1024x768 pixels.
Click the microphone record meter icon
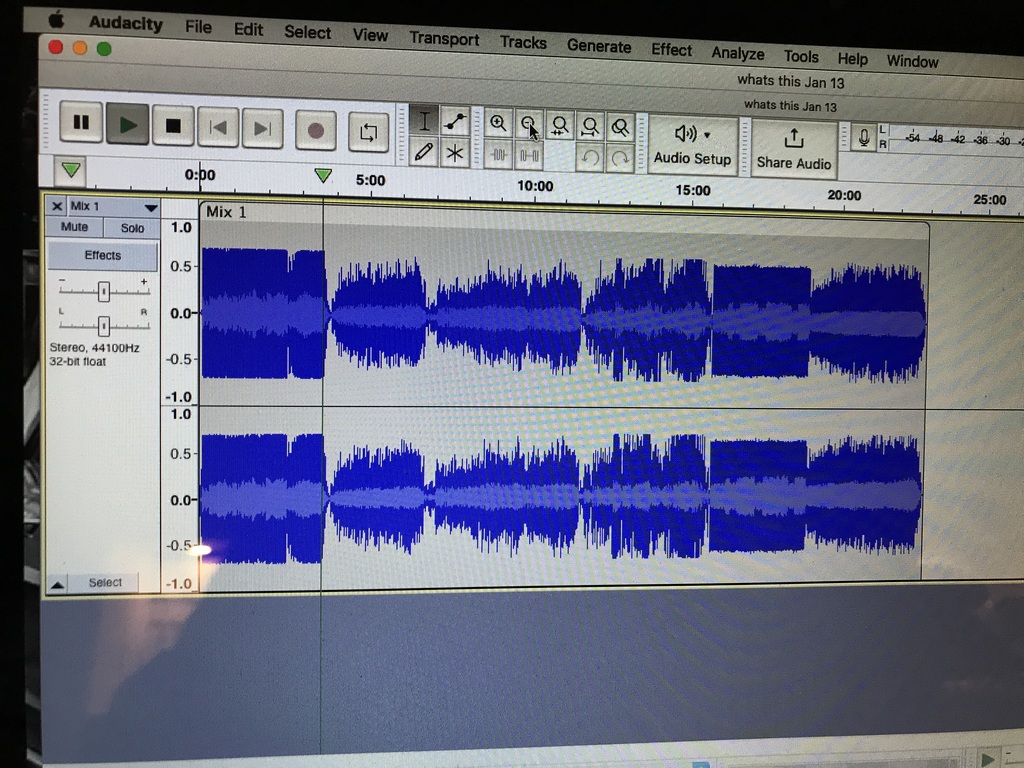863,138
